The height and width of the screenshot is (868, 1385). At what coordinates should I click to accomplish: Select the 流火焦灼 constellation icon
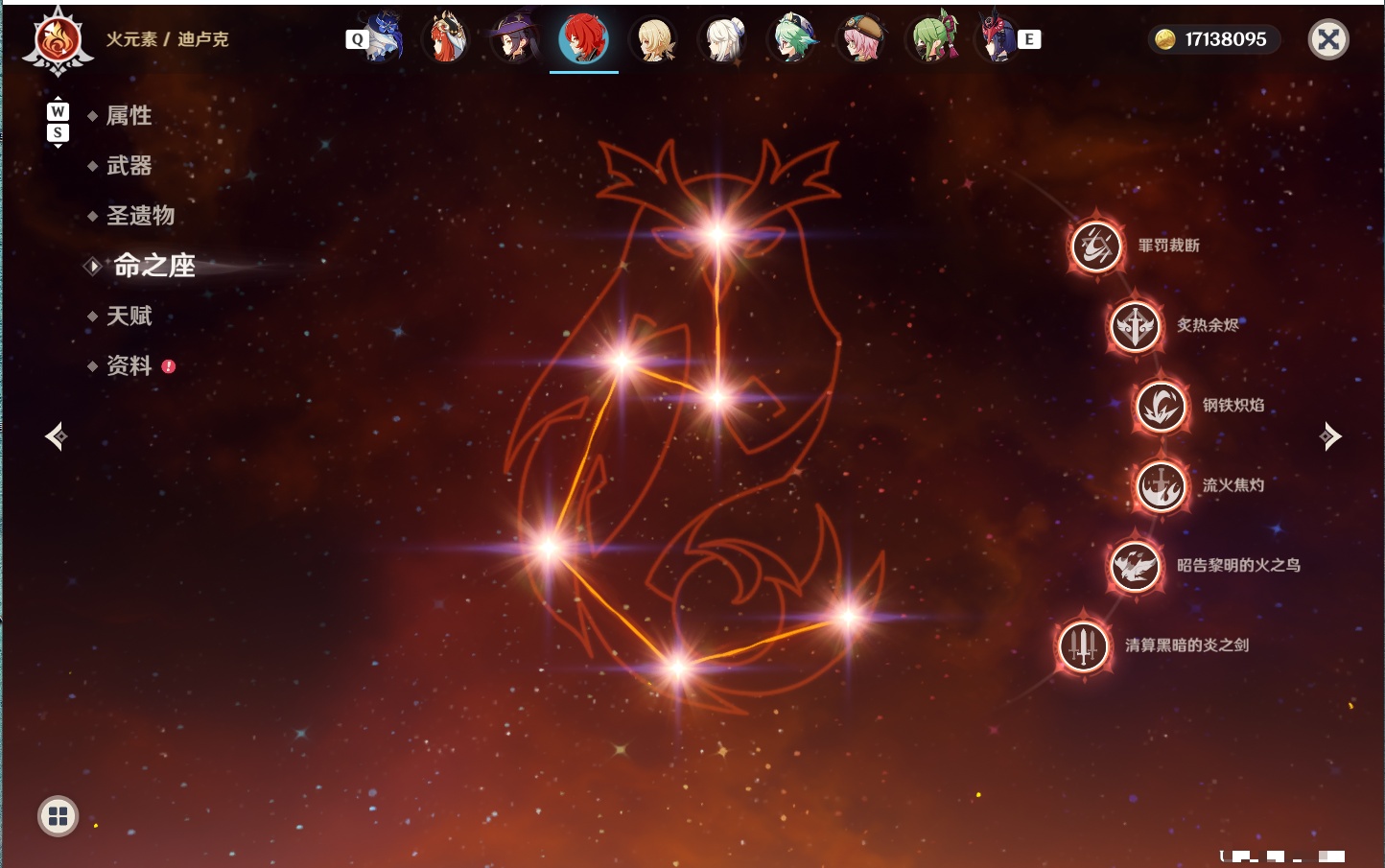[1161, 485]
